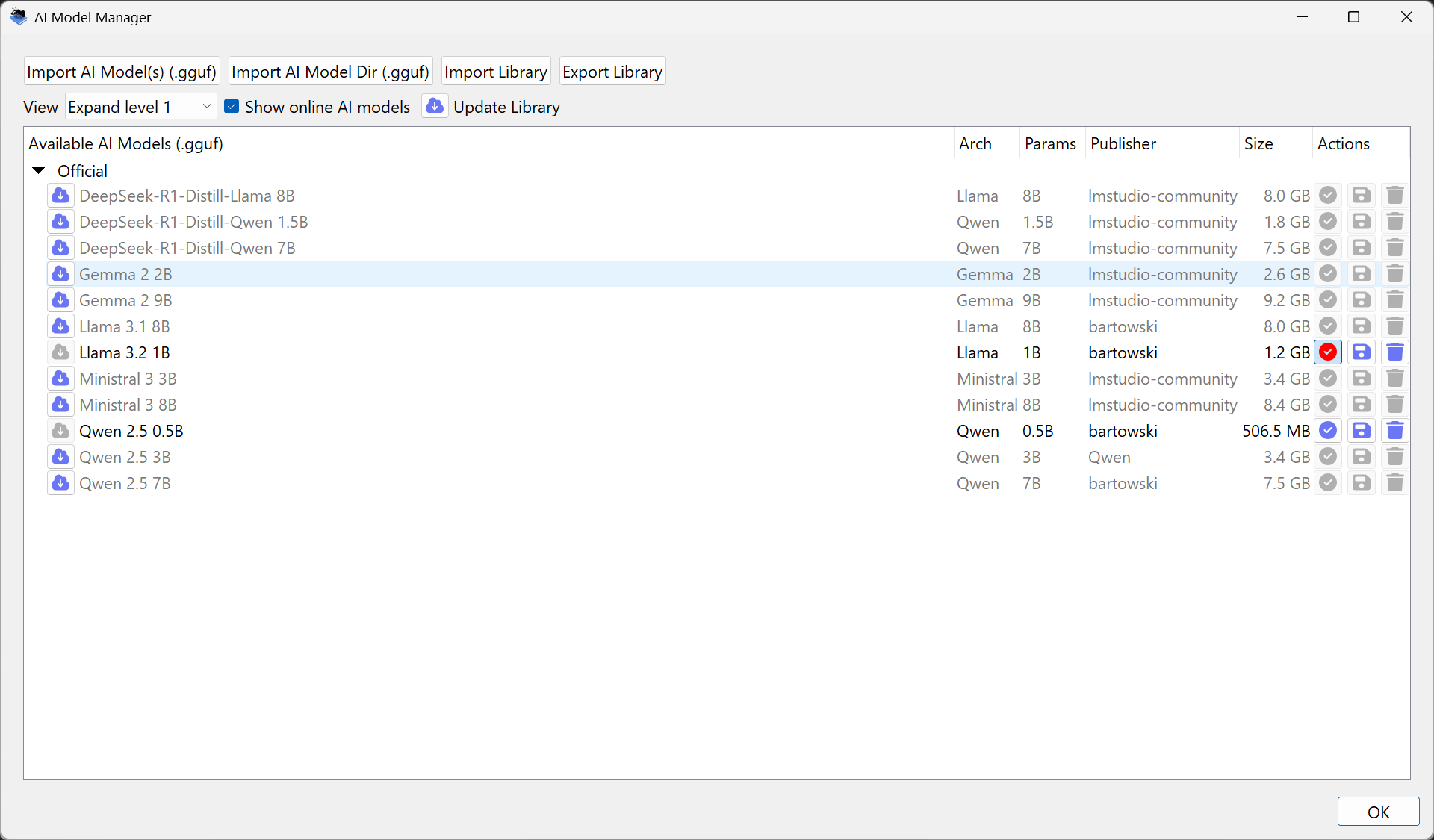
Task: Toggle red checkmark on Llama 3.2 1B
Action: point(1327,352)
